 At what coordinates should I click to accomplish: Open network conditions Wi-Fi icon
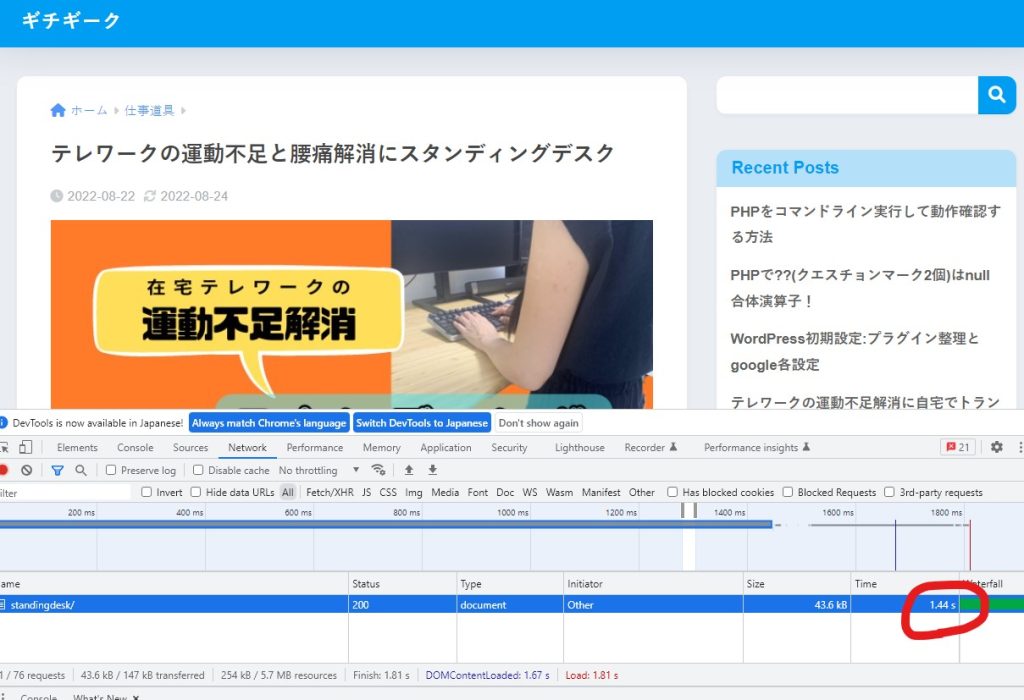click(x=378, y=470)
